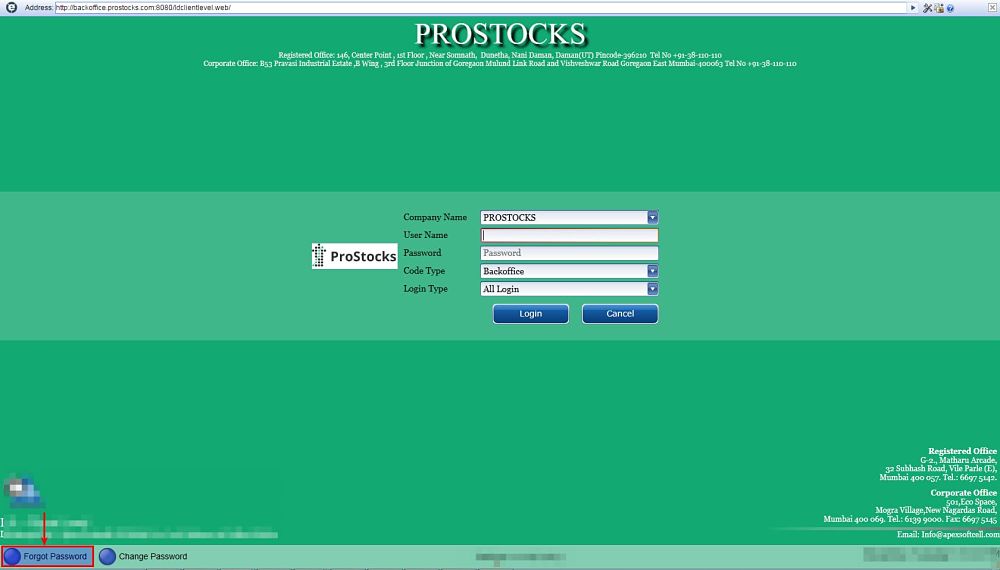The height and width of the screenshot is (570, 1000).
Task: Click the PROSTOCKS page heading
Action: tap(500, 34)
